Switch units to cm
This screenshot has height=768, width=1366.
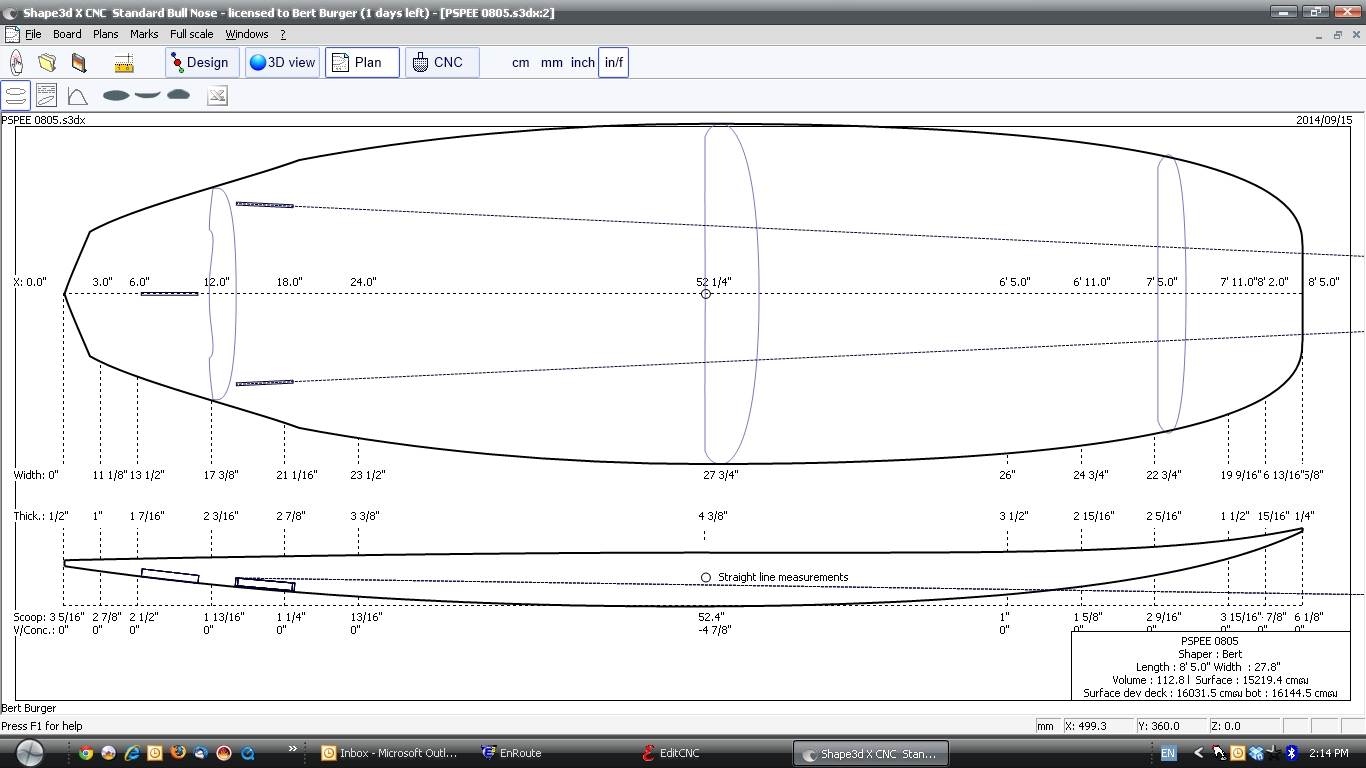coord(520,62)
